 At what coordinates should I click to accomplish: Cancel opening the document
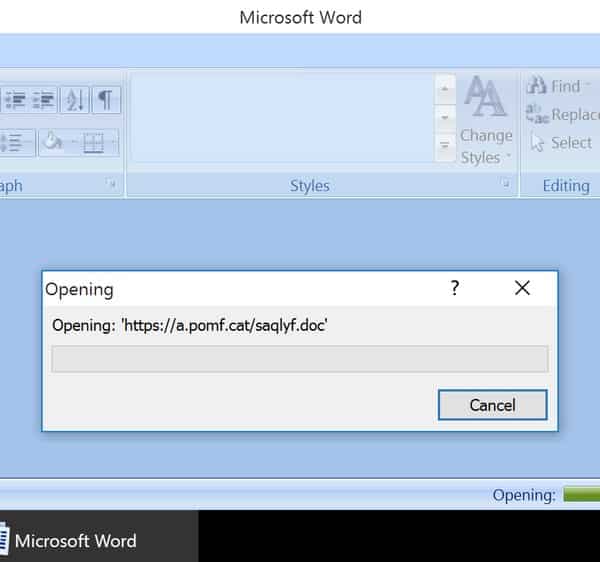[492, 405]
